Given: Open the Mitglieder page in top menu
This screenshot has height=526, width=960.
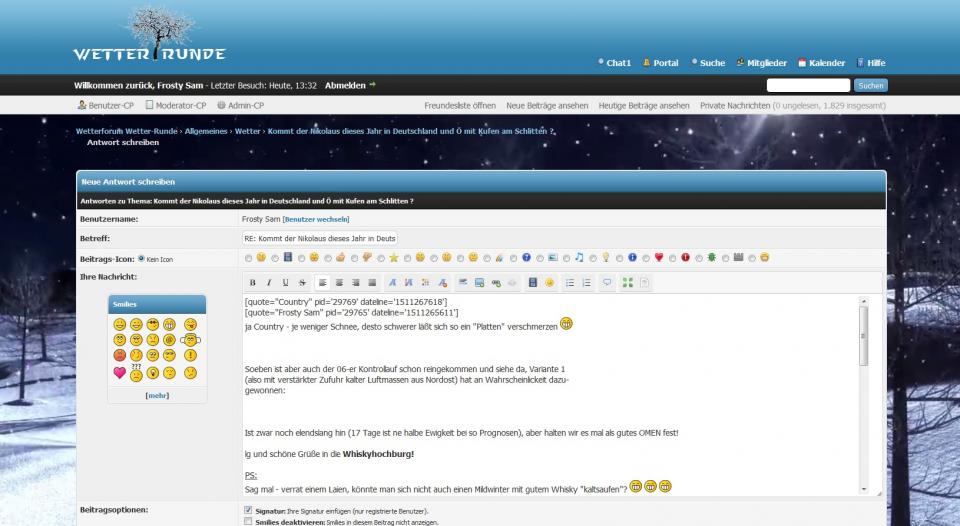Looking at the screenshot, I should tap(760, 63).
